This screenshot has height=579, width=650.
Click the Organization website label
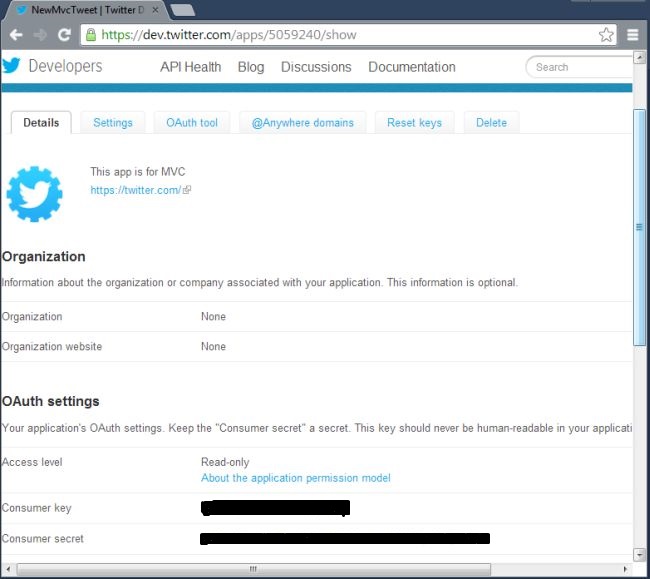pyautogui.click(x=52, y=346)
